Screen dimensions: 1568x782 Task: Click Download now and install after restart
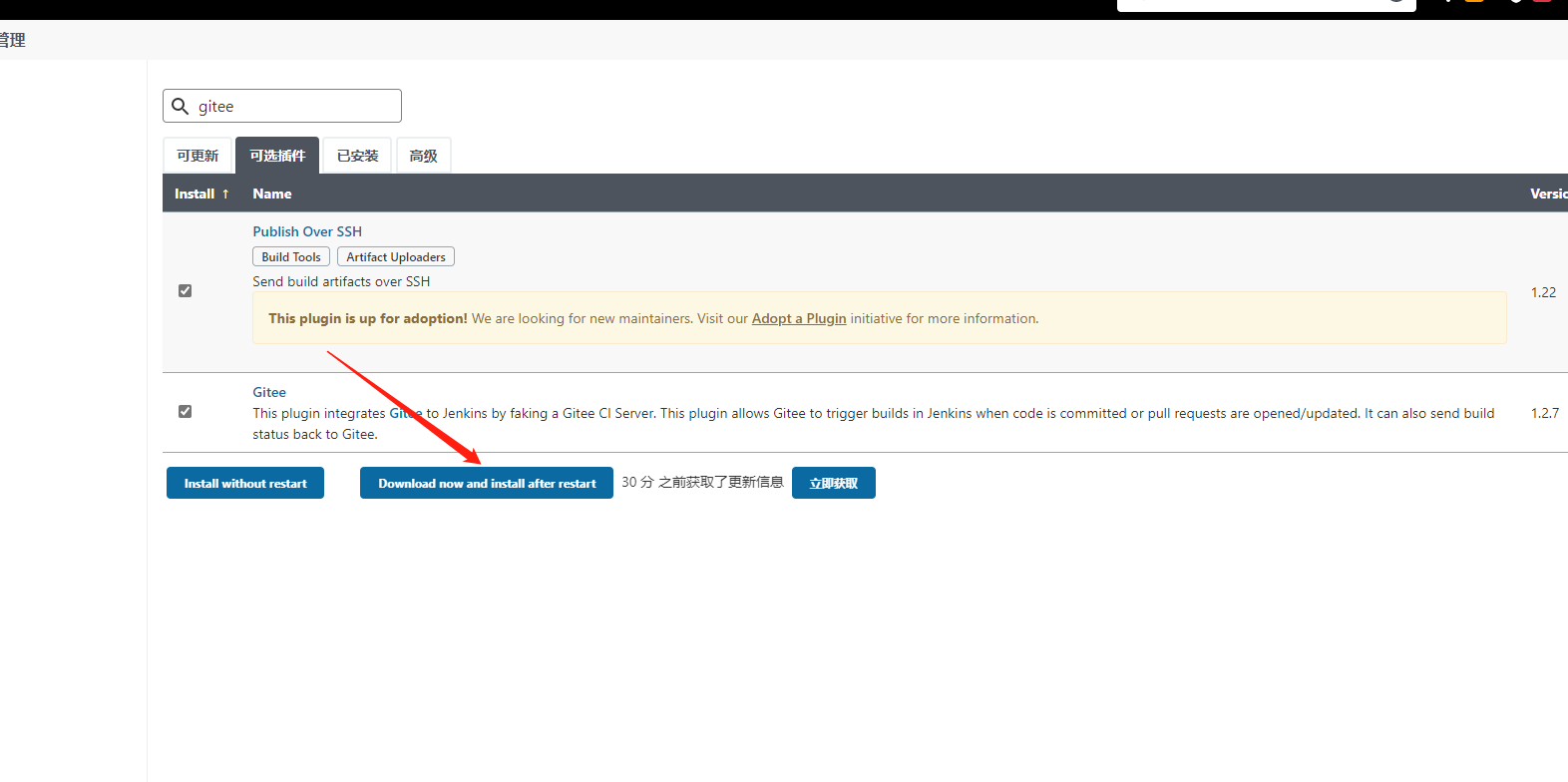pos(487,483)
